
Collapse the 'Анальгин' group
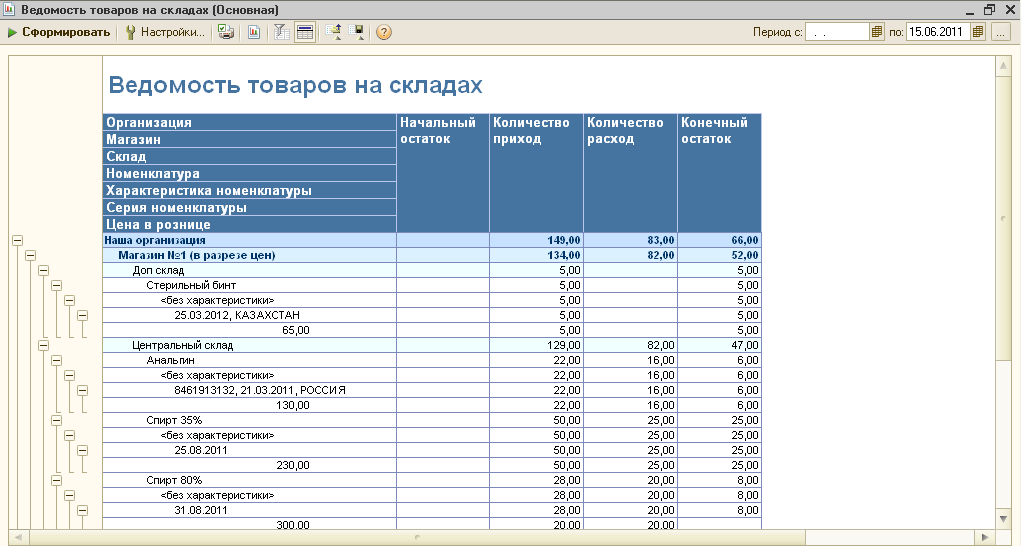tap(57, 360)
